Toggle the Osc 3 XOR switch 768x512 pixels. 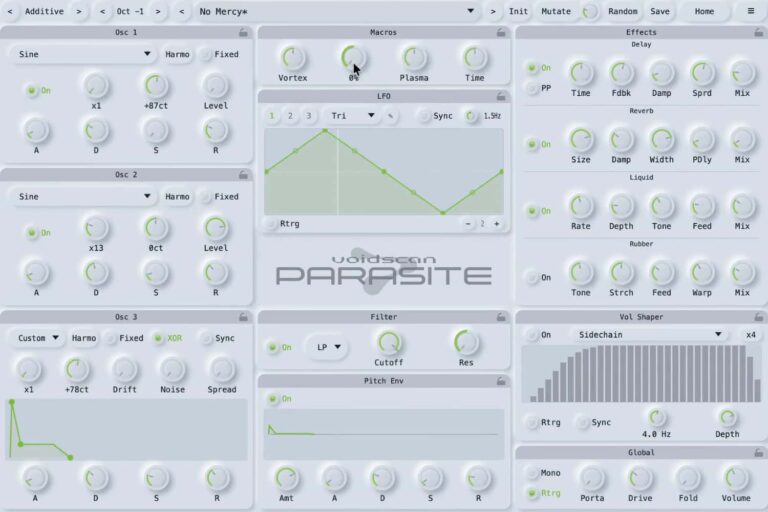point(168,338)
